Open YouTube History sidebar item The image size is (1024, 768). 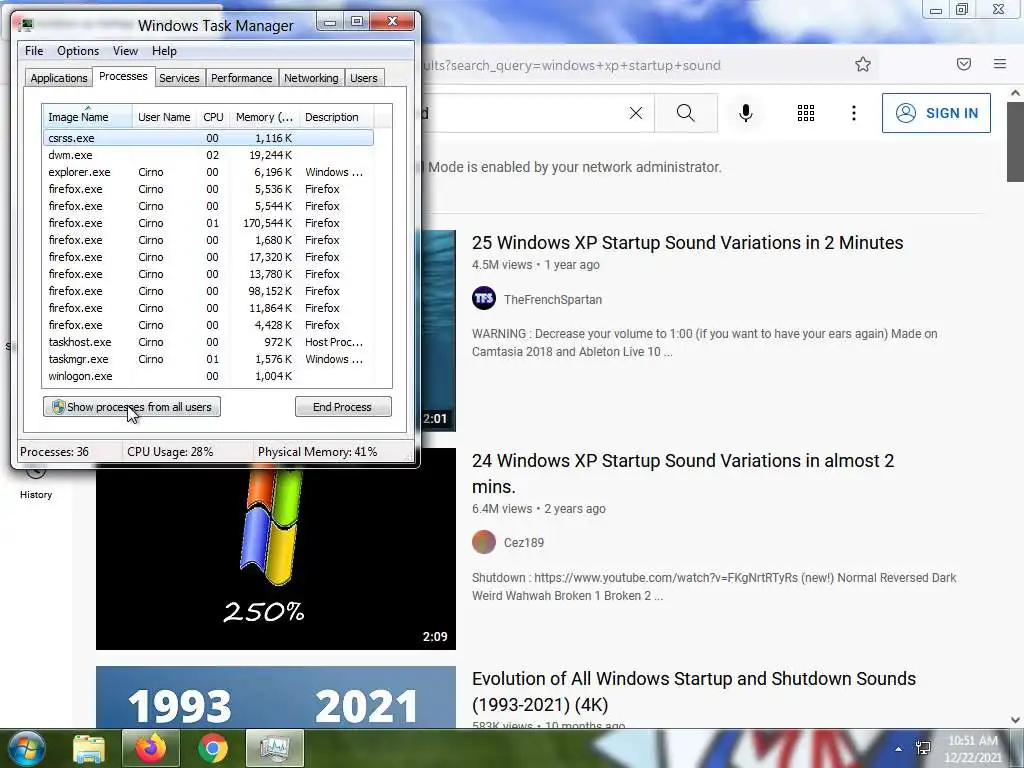pos(36,483)
